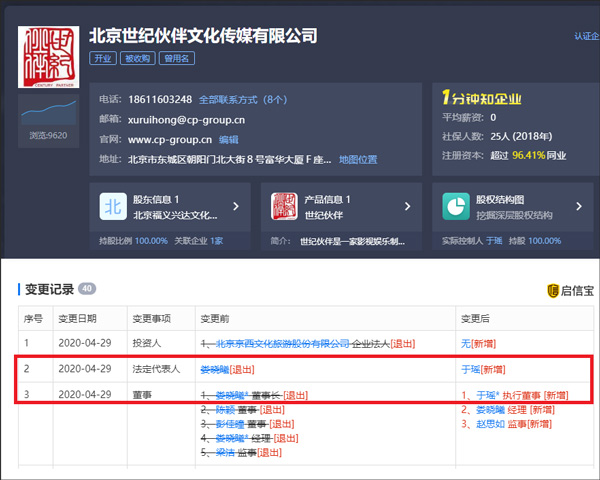Click actual controller name 于瑶 in card
Viewport: 600px width, 480px height.
[494, 241]
